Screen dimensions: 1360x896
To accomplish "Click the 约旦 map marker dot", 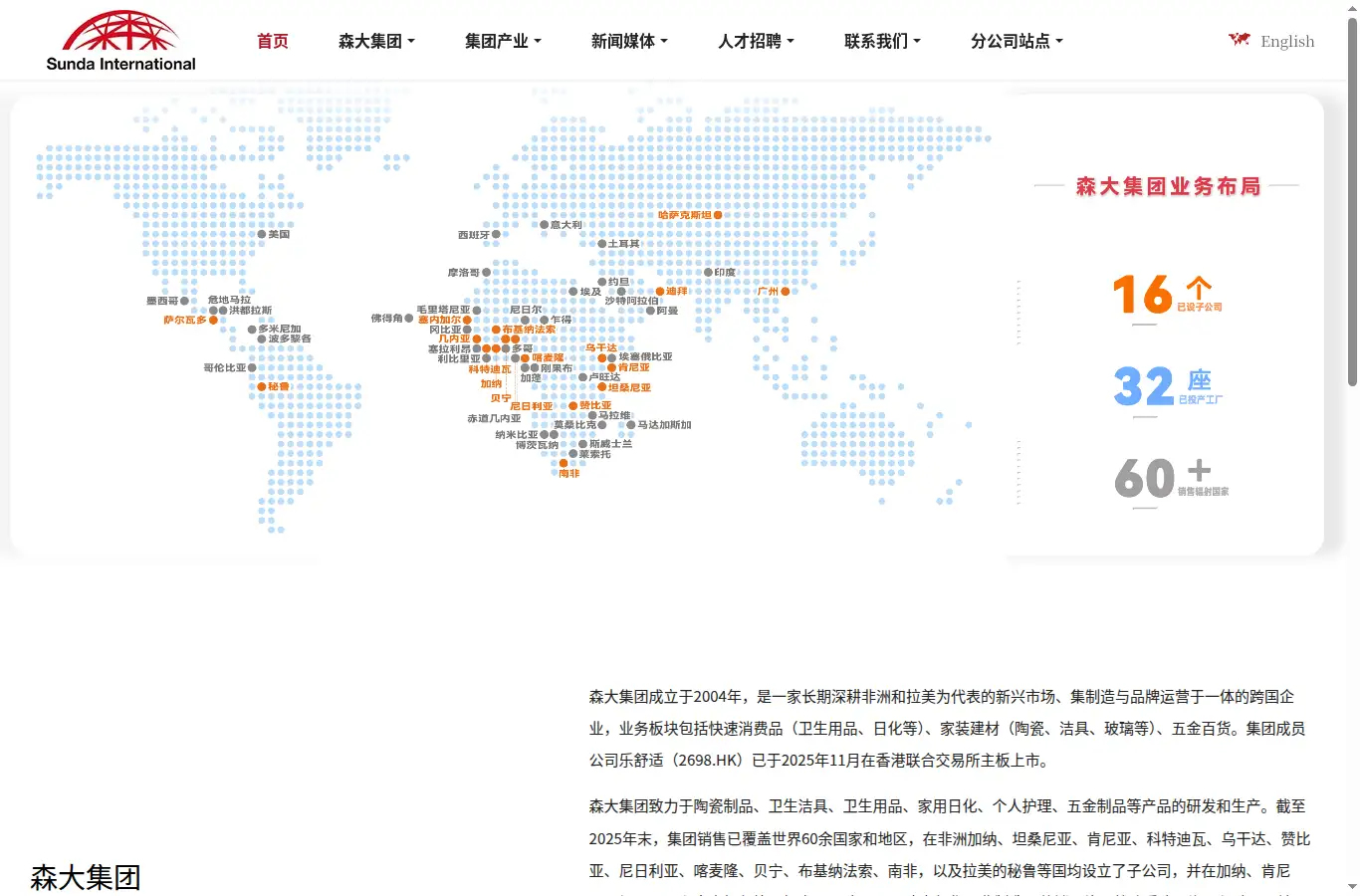I will pos(602,282).
